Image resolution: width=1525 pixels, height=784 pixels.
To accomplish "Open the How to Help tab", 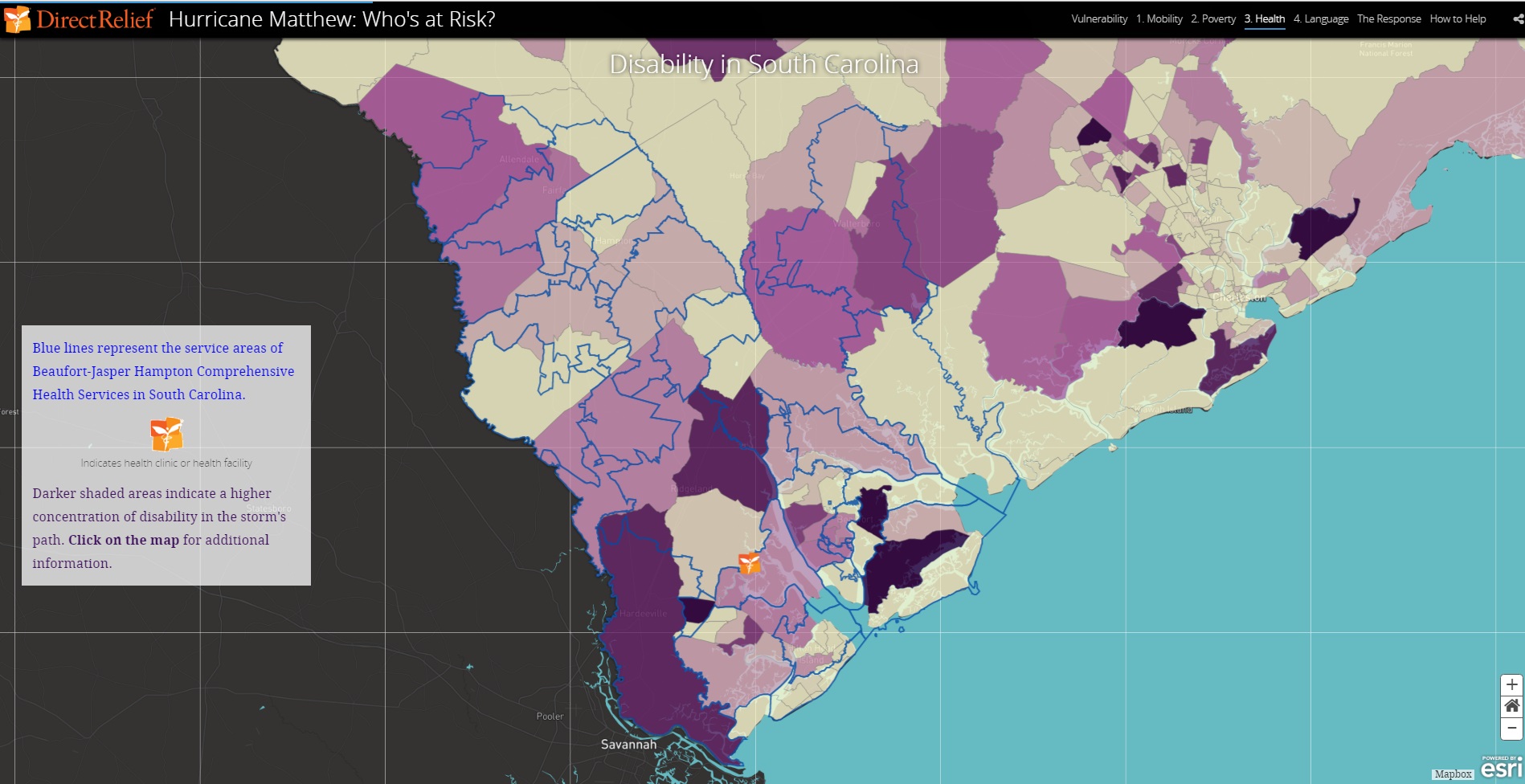I will pos(1458,19).
